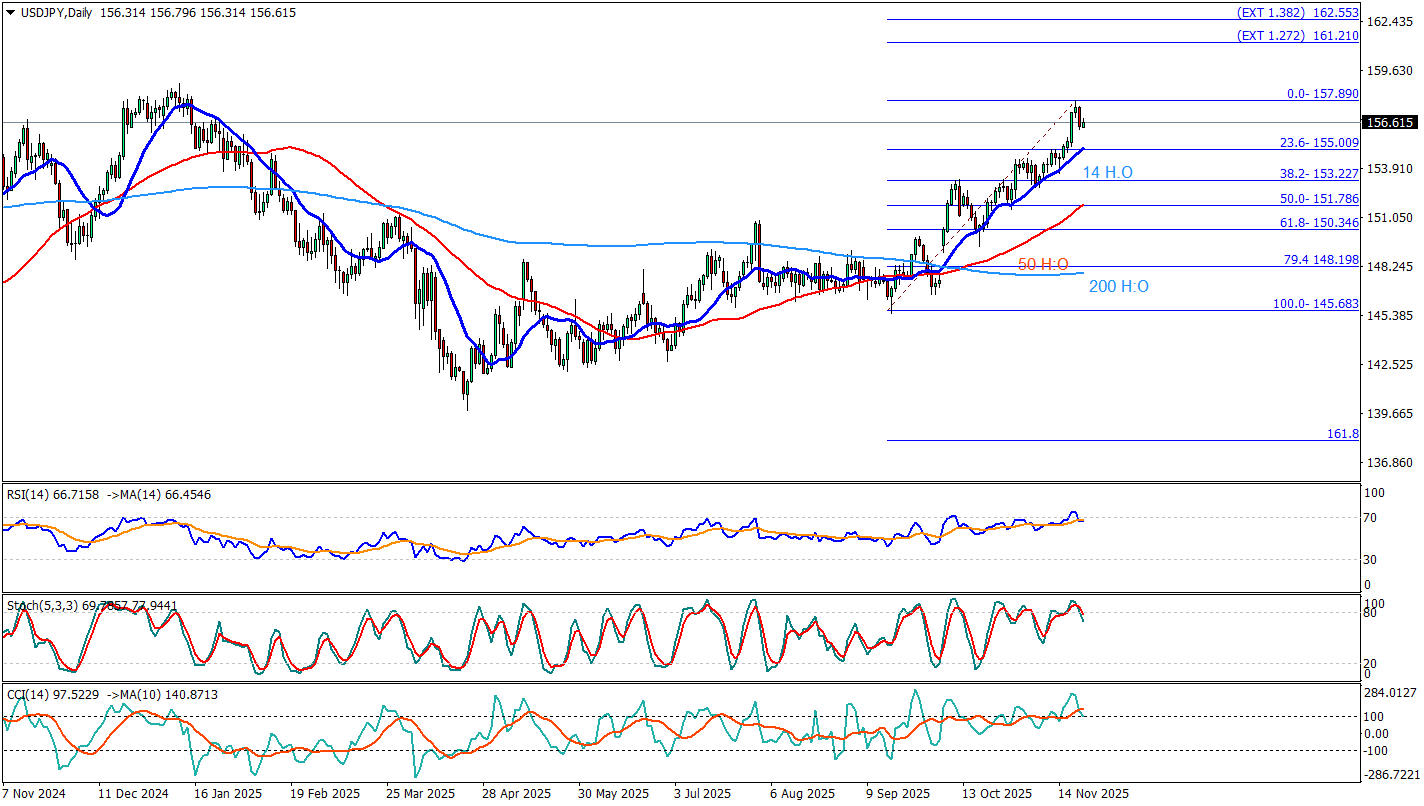Click the 79.4 148.198 Fibonacci label
This screenshot has width=1424, height=806.
1320,259
